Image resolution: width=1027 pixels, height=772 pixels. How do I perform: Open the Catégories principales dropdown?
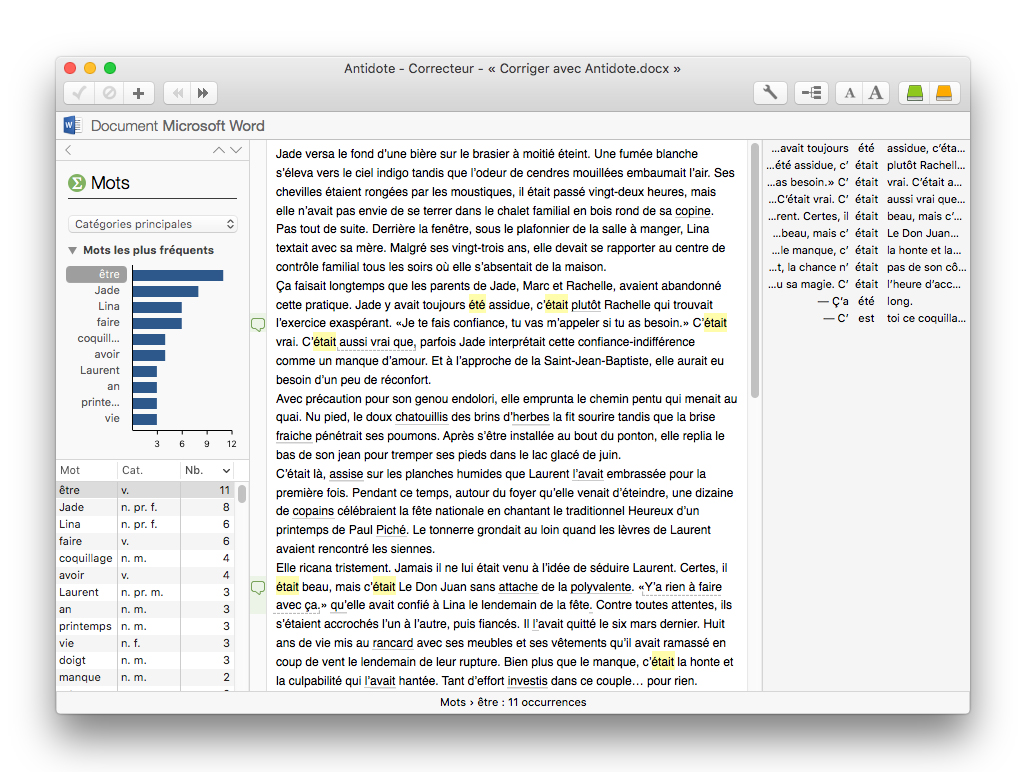click(x=152, y=224)
